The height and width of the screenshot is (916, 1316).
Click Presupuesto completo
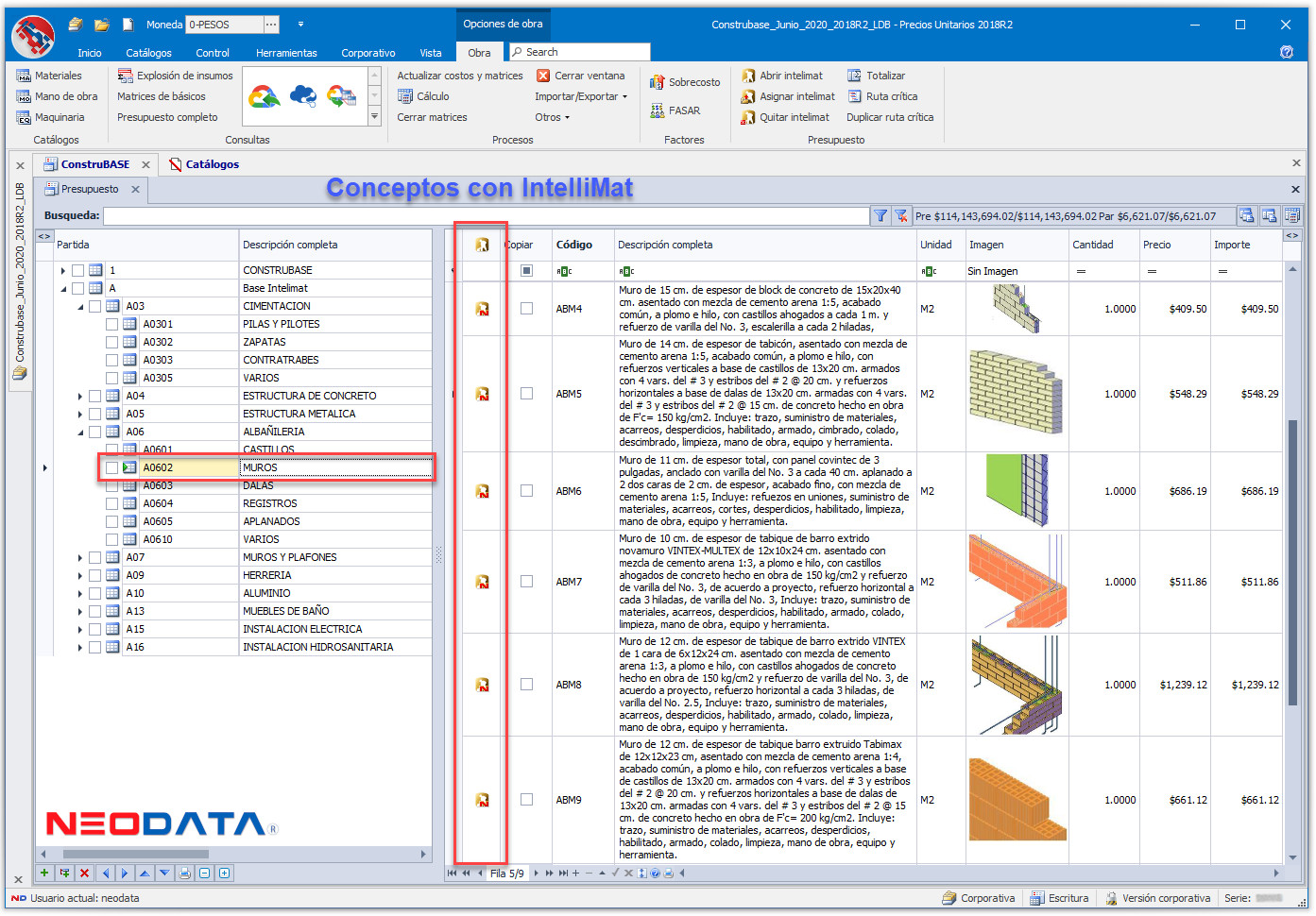click(167, 117)
